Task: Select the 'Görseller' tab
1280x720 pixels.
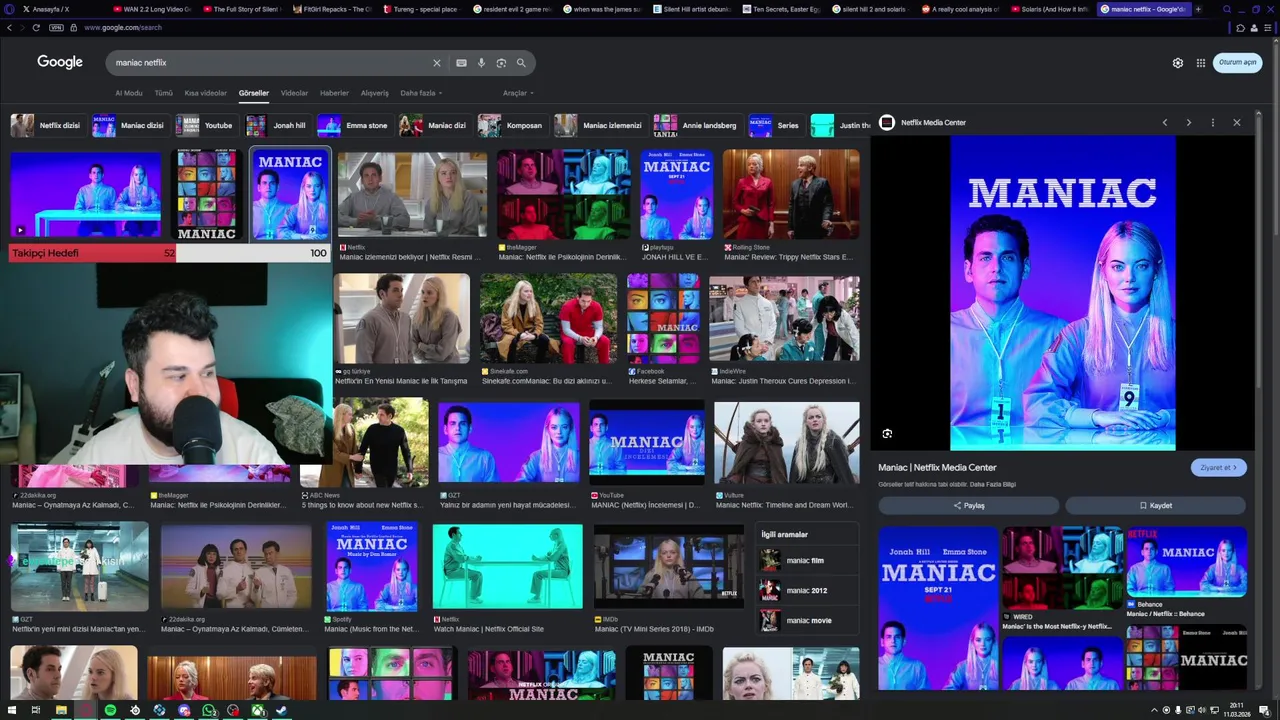Action: pyautogui.click(x=254, y=93)
